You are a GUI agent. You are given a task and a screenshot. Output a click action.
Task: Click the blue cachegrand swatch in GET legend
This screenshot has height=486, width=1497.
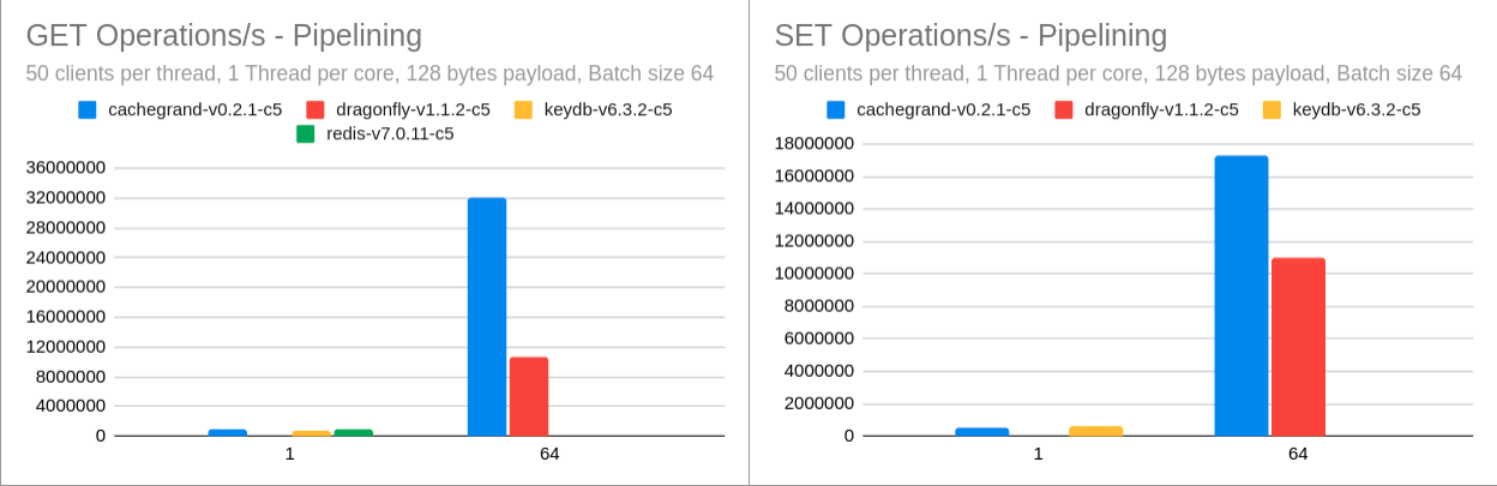point(88,110)
